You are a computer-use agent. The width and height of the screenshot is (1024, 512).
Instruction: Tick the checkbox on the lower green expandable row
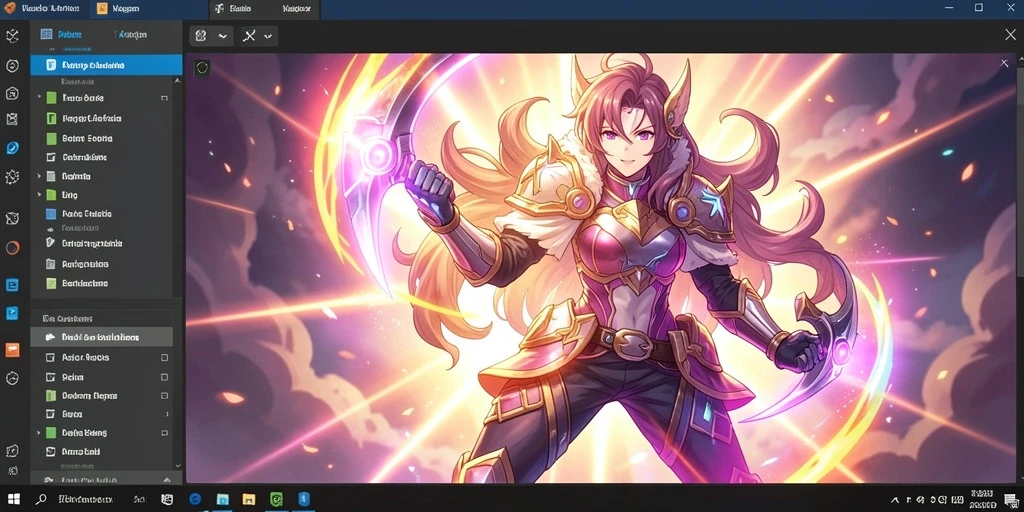click(x=165, y=432)
